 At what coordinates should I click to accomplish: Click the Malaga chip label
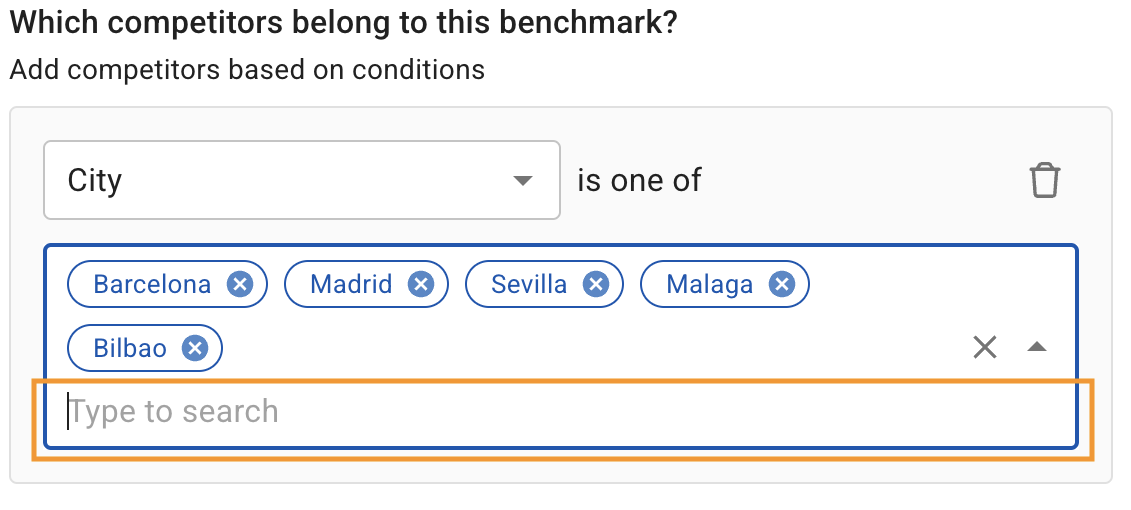pos(709,285)
